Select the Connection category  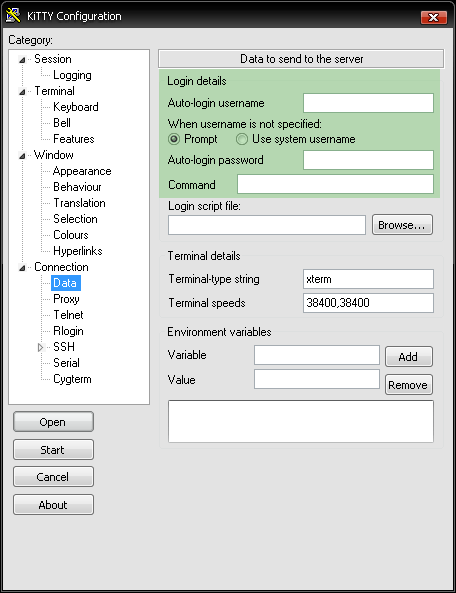[x=61, y=267]
